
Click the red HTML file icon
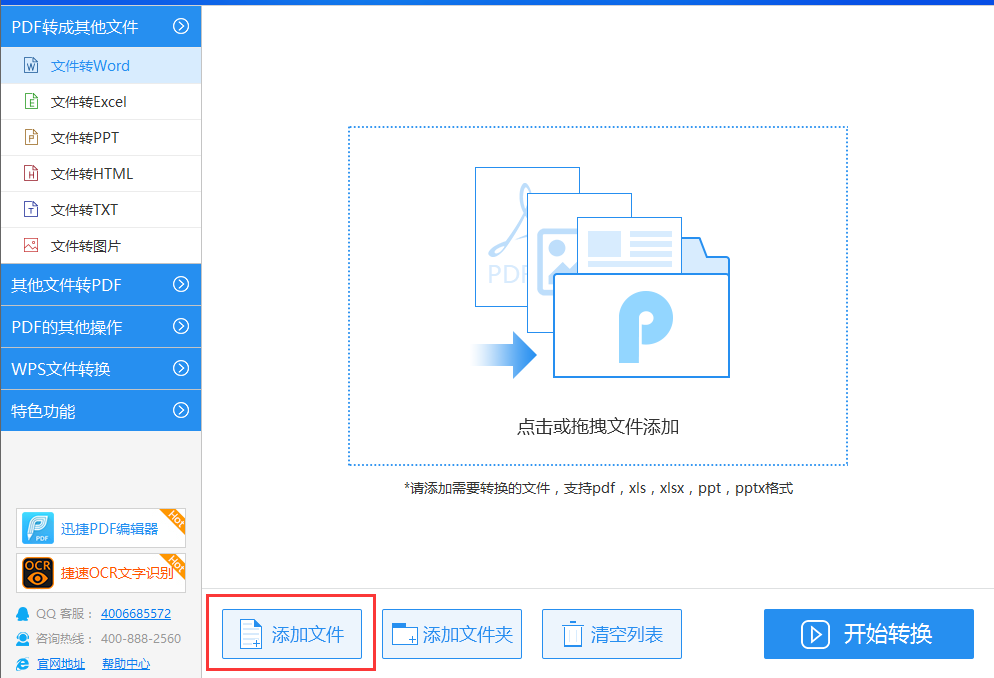(x=31, y=173)
